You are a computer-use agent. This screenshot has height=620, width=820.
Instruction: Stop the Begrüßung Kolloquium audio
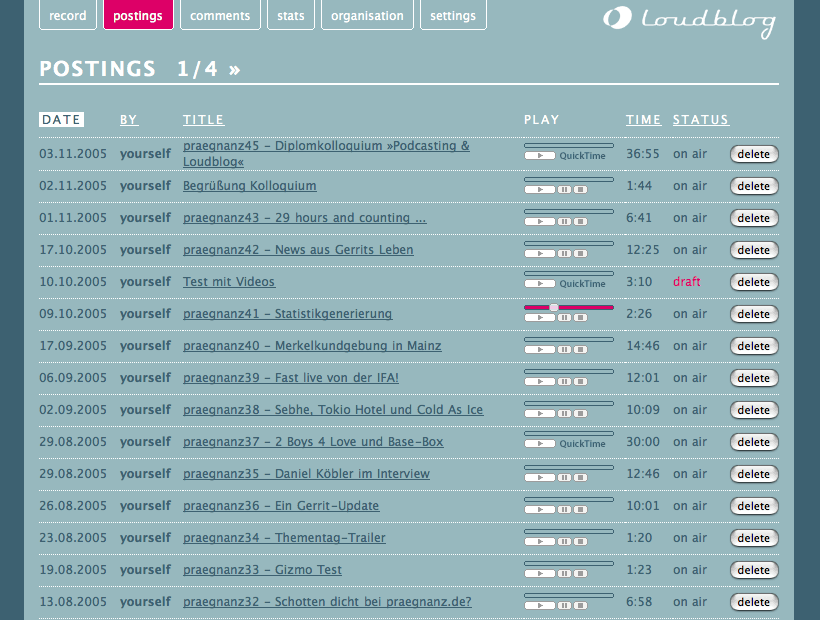pos(580,190)
